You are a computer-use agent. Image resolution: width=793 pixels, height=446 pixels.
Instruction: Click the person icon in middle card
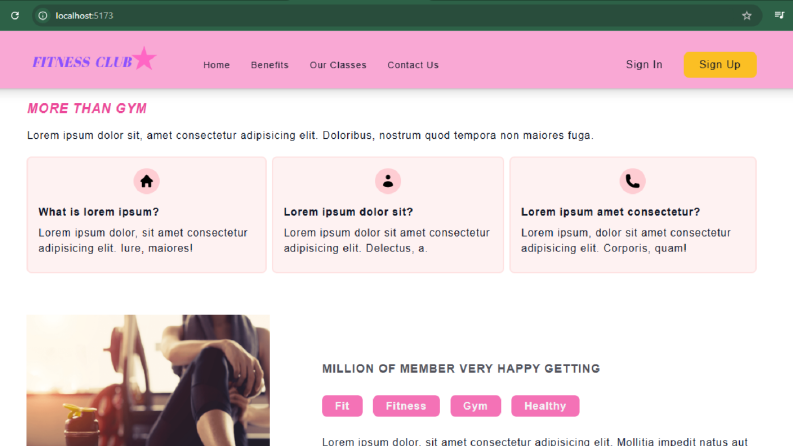coord(388,181)
